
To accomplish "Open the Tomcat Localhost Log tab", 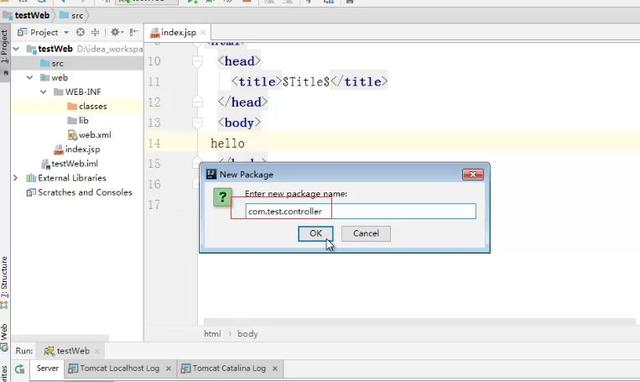I will 119,368.
